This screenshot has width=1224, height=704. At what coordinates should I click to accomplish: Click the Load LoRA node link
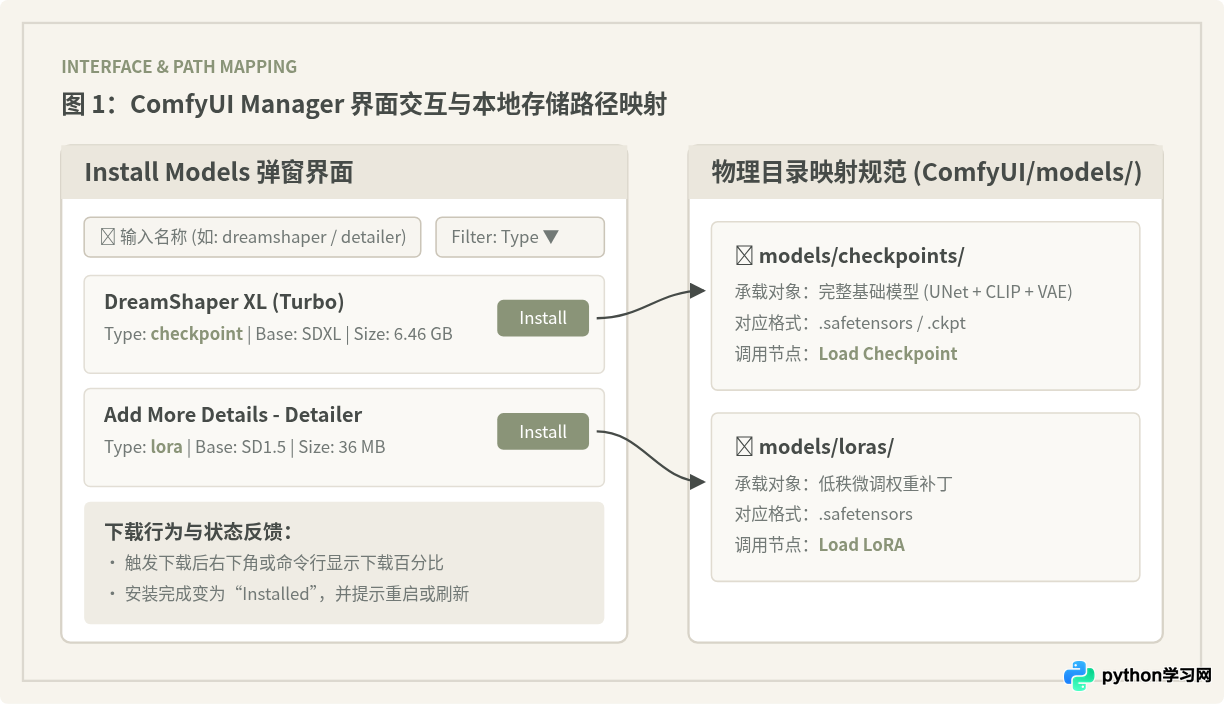tap(861, 545)
